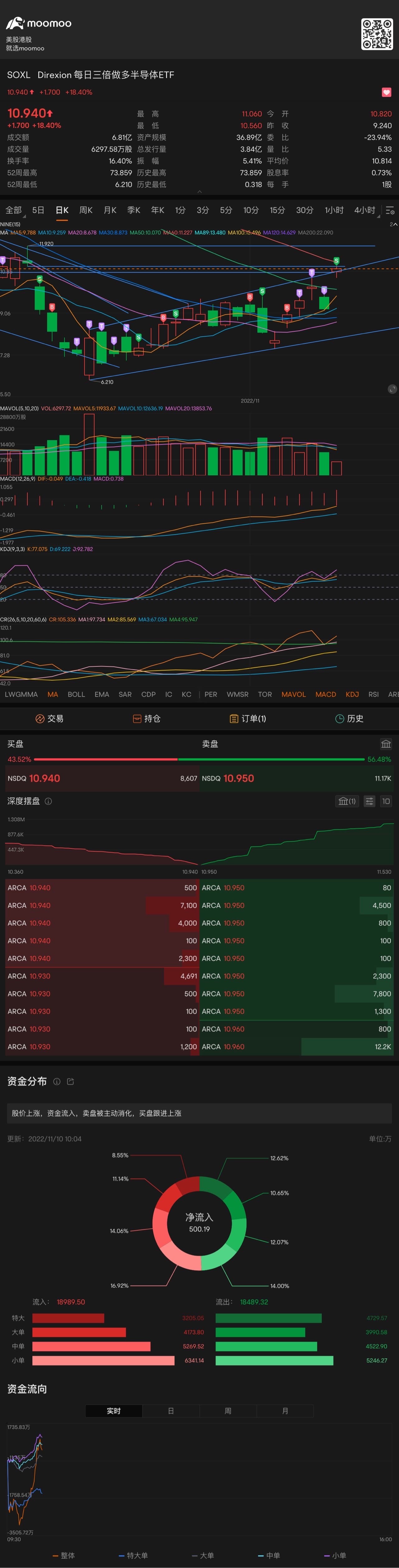
Task: Tap the buy/sell ratio bar
Action: coord(199,760)
